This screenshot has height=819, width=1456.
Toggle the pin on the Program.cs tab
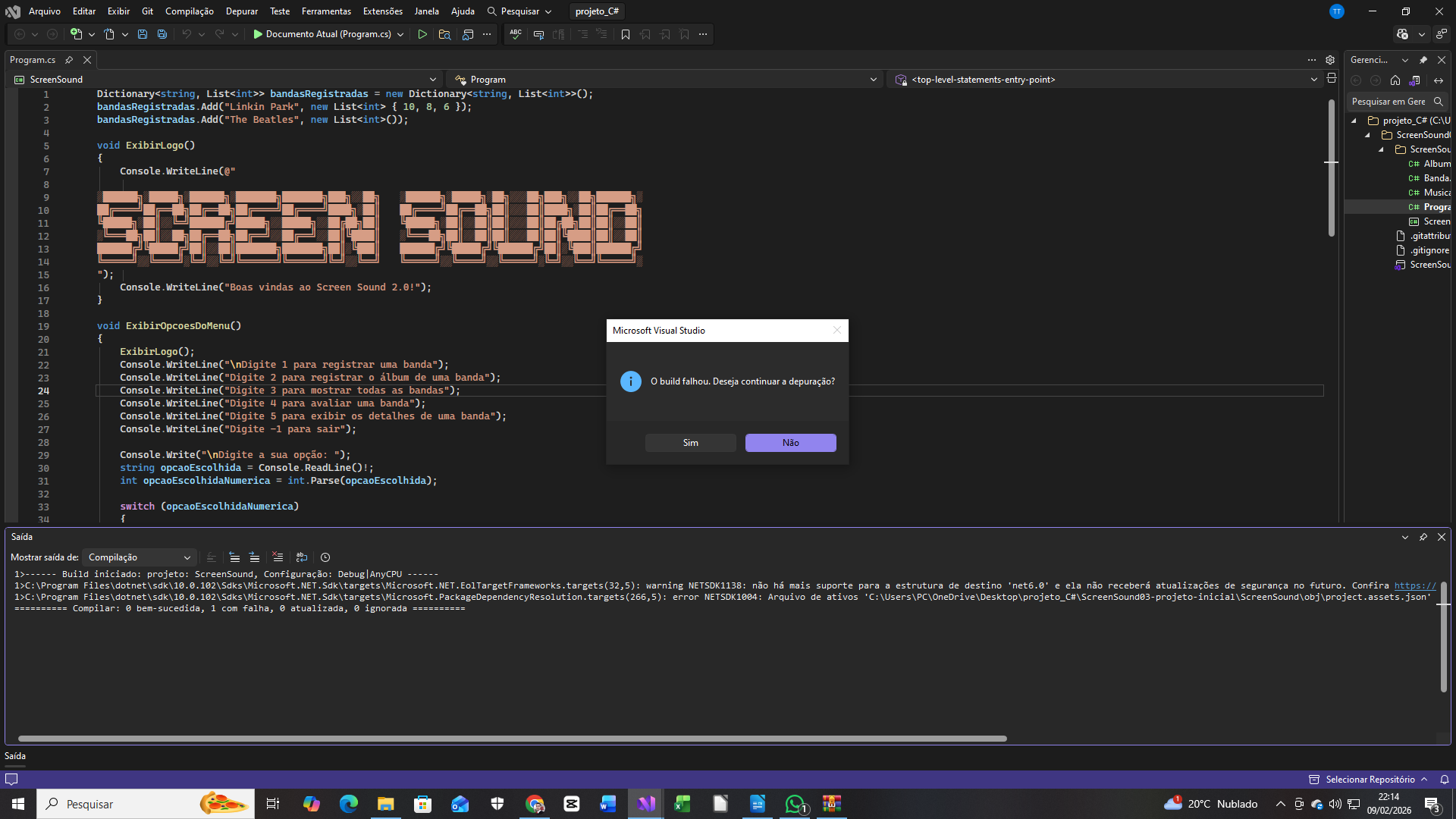69,60
